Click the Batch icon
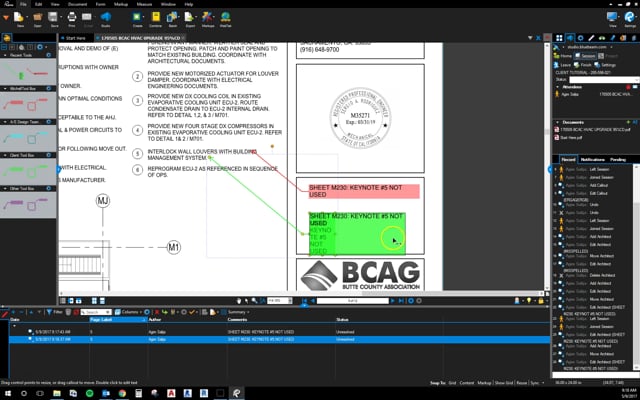Viewport: 640px width, 400px height. coord(172,17)
